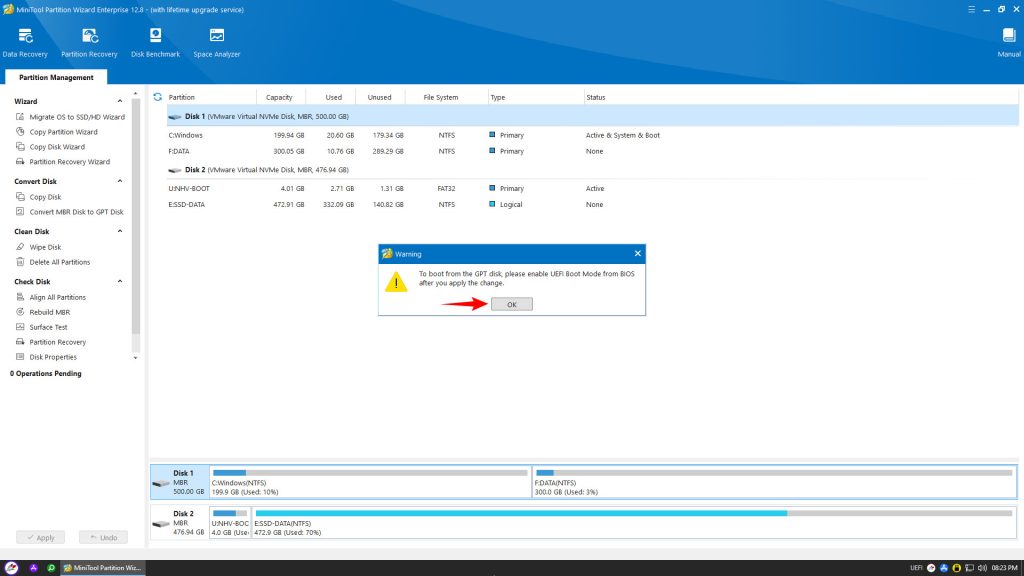Choose Convert MBR Disk to GPT Disk

tap(69, 212)
